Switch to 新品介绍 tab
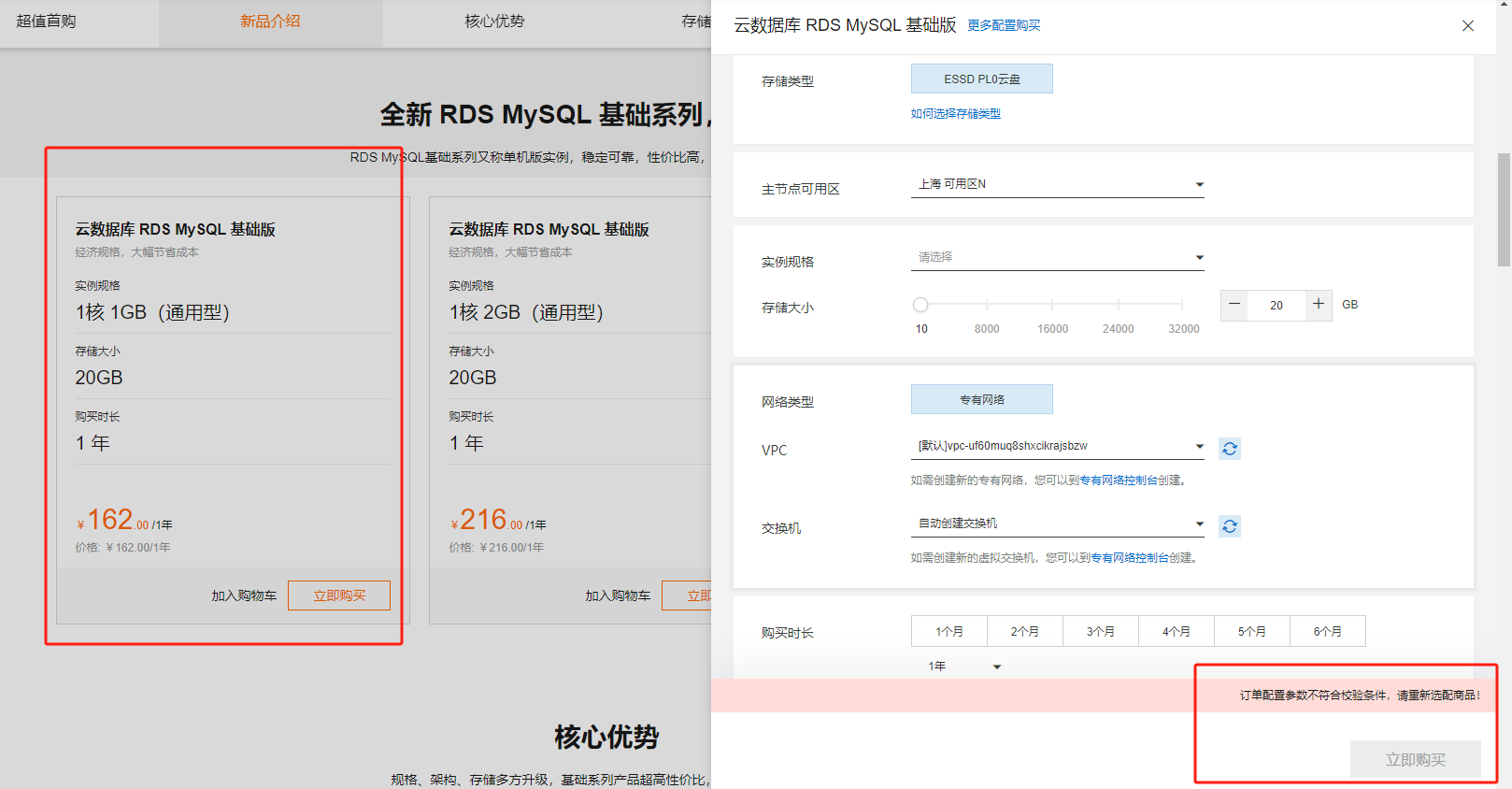Screen dimensions: 1512x789 pos(270,22)
